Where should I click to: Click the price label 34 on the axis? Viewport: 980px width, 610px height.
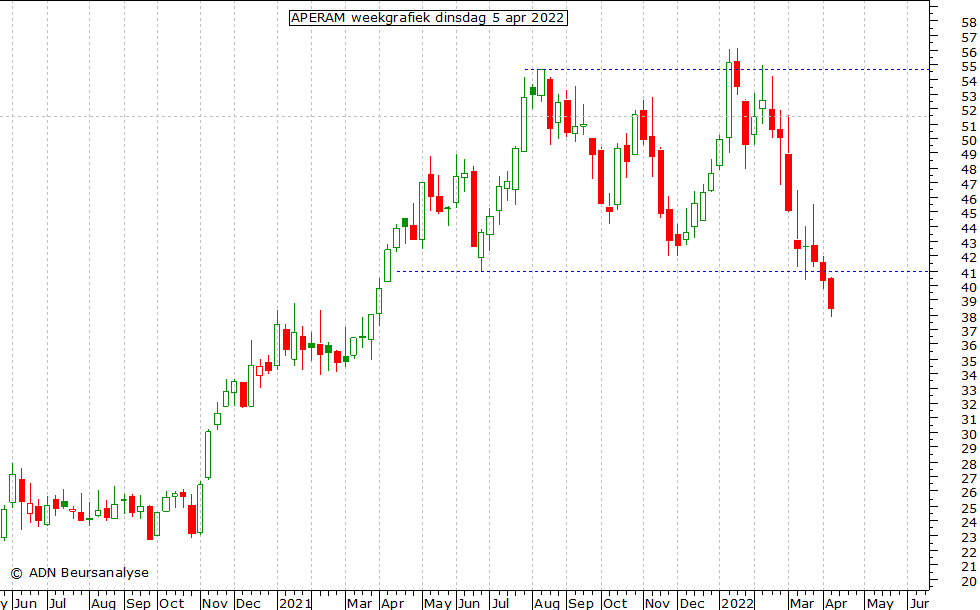pyautogui.click(x=969, y=376)
